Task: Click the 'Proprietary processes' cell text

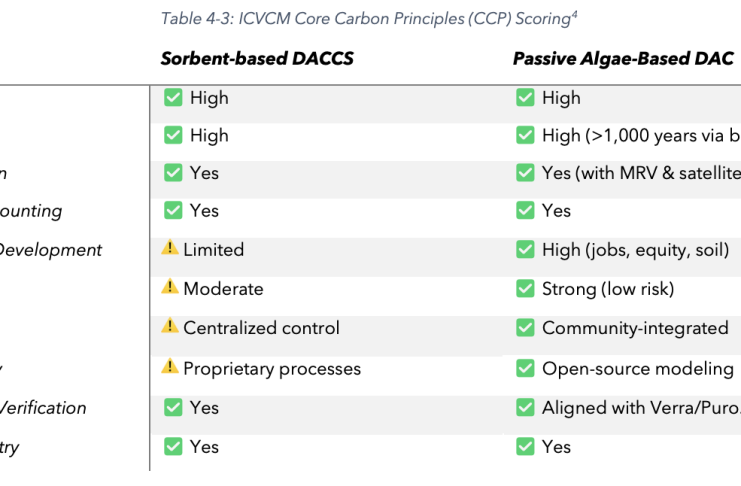Action: [272, 368]
